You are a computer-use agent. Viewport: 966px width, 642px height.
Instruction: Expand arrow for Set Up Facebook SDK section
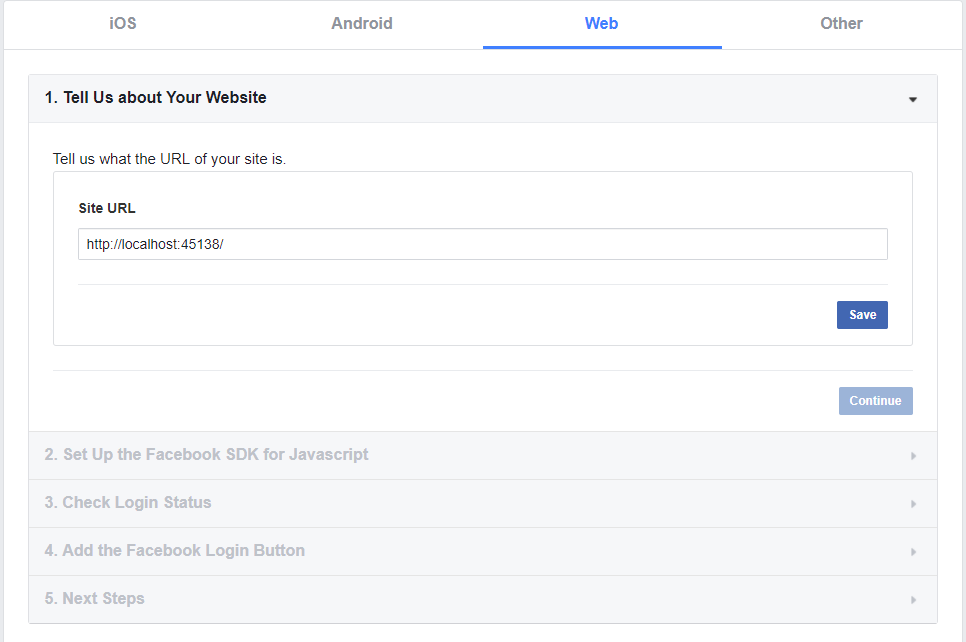pos(913,456)
